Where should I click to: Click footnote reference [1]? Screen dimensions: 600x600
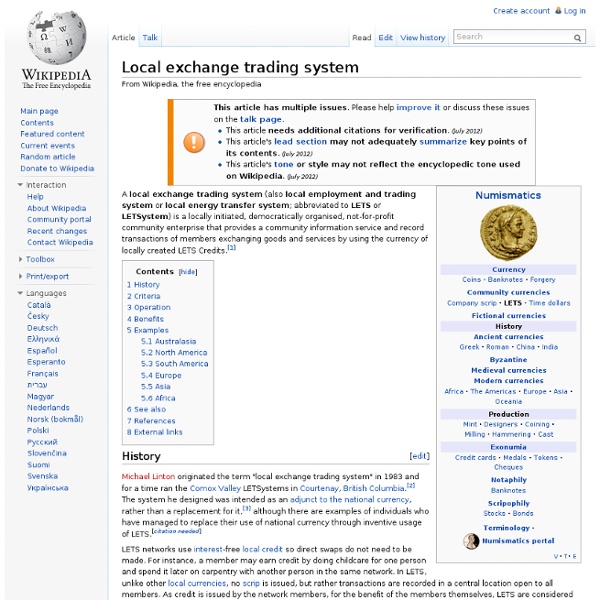coord(232,248)
